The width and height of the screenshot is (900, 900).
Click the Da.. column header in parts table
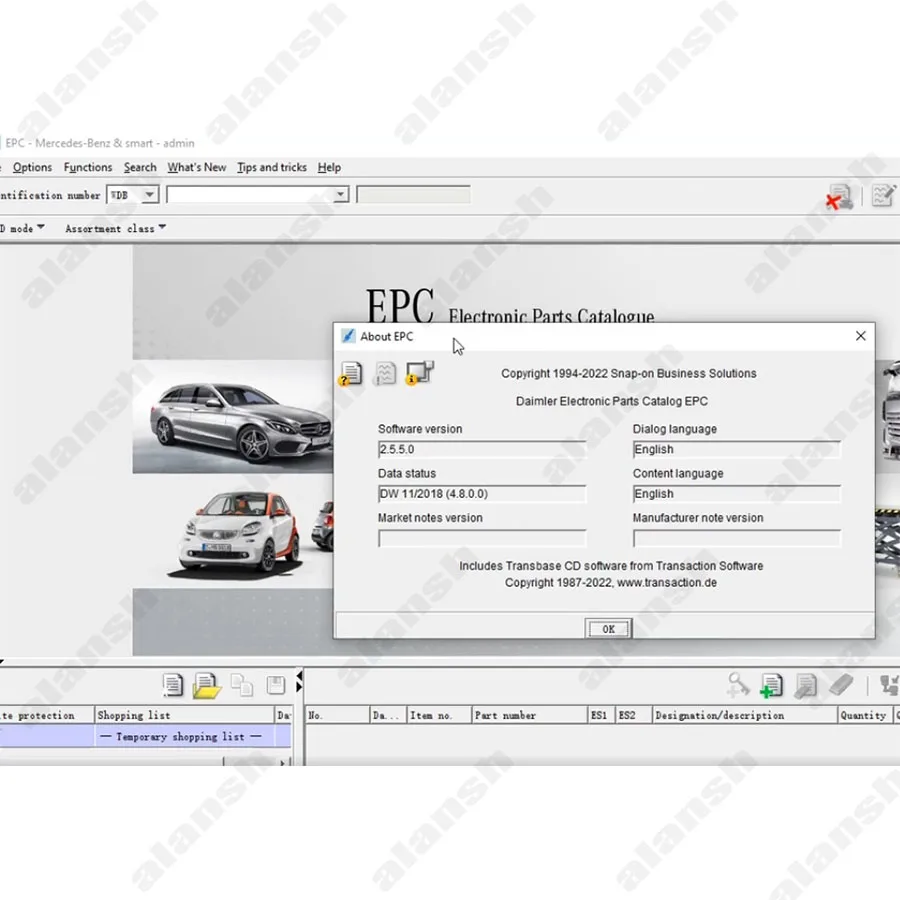pyautogui.click(x=387, y=715)
